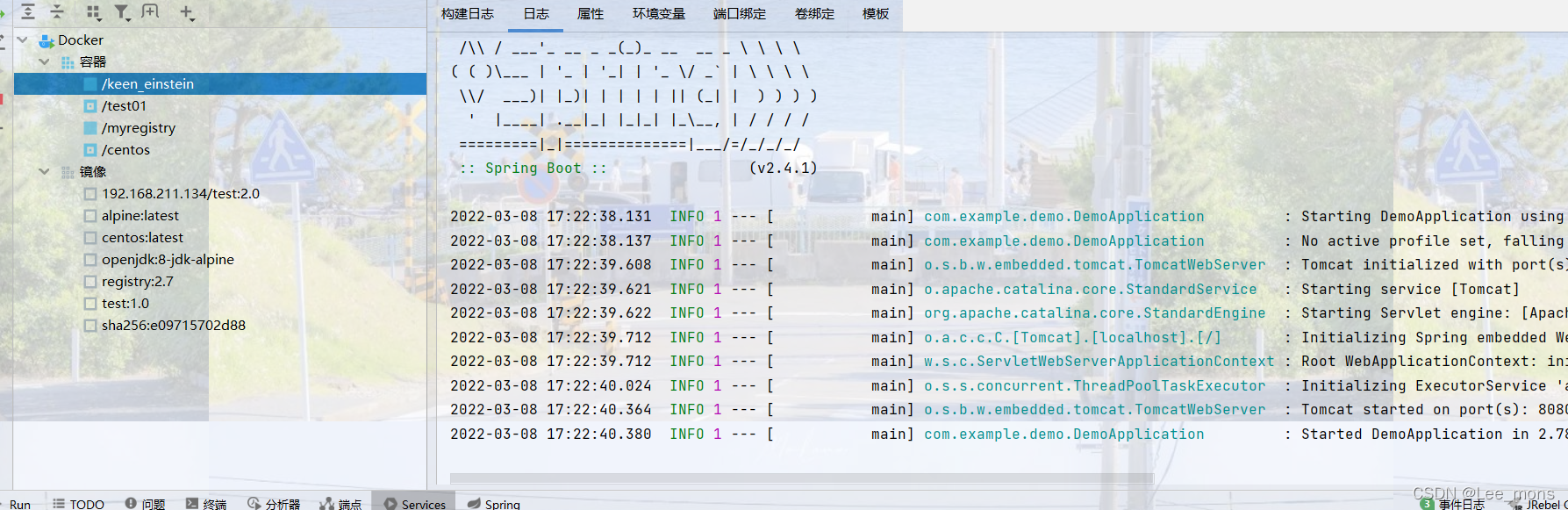The height and width of the screenshot is (510, 1568).
Task: Open the 端点 endpoints tool window
Action: 341,504
